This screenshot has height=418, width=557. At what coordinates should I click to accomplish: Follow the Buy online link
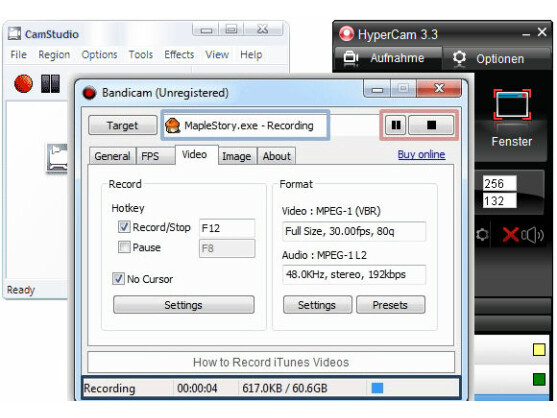click(x=421, y=154)
